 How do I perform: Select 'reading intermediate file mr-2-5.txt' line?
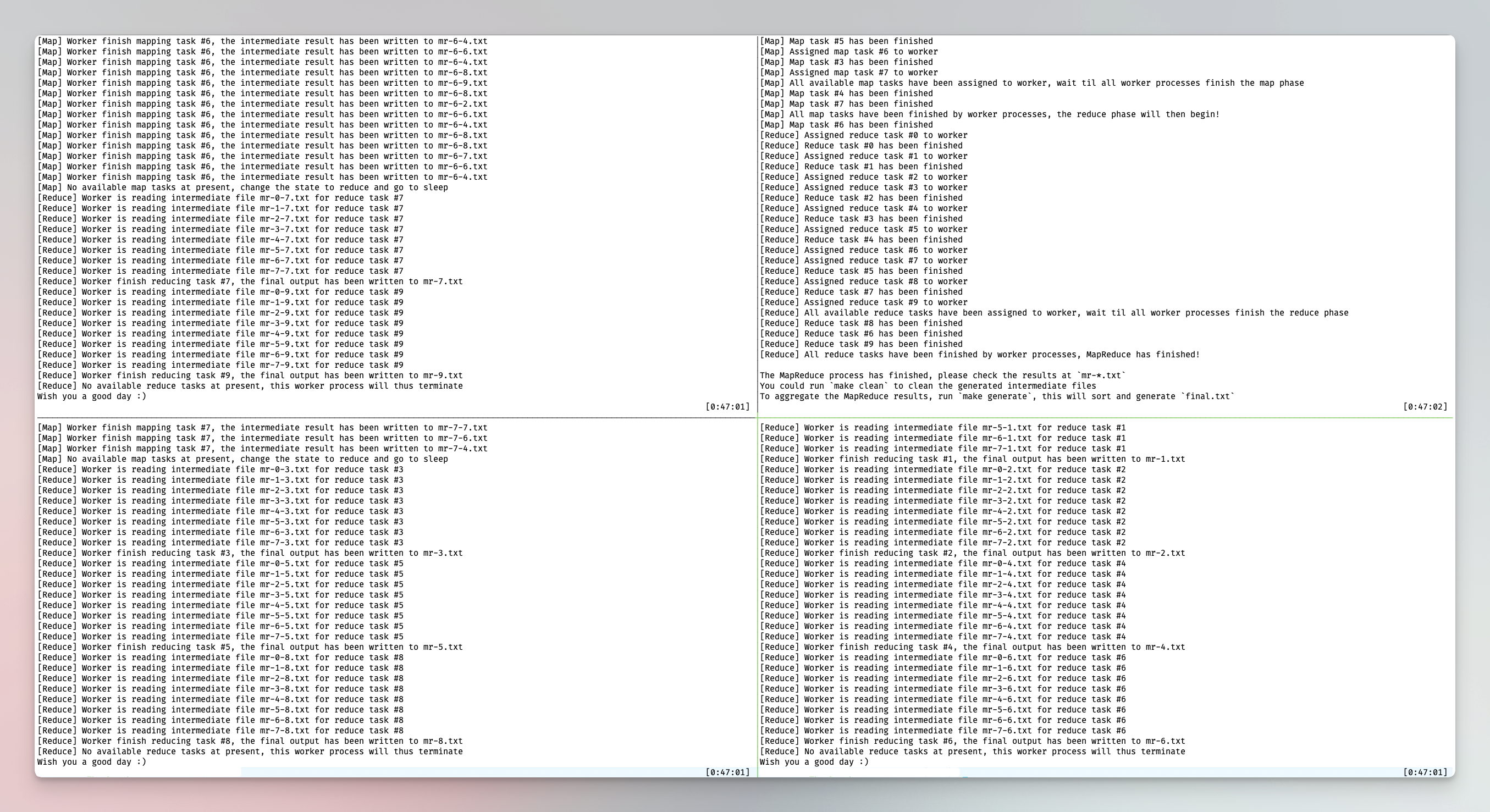(x=220, y=584)
